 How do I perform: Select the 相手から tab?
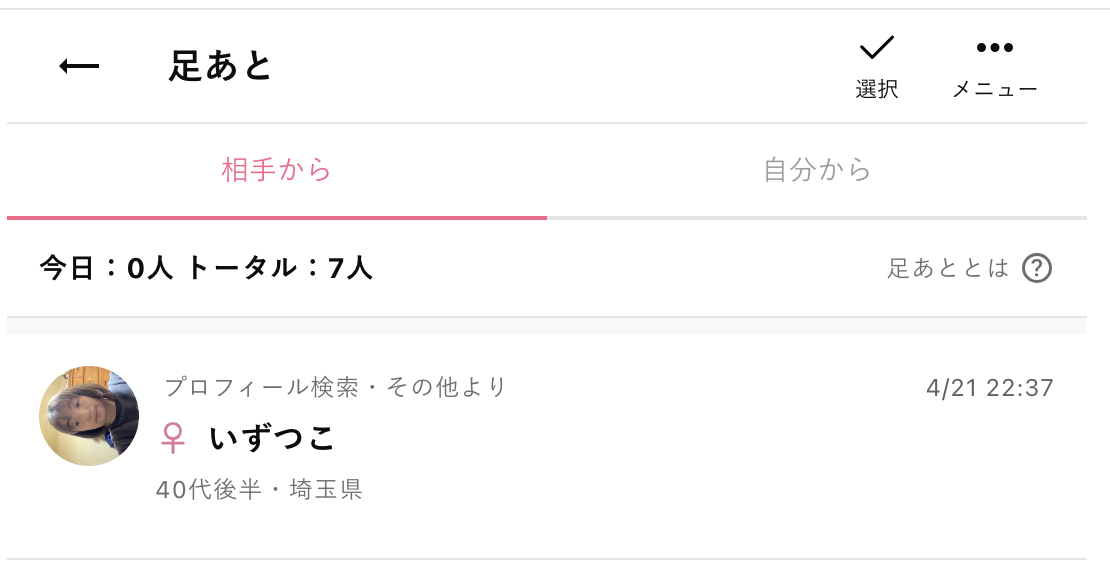point(277,170)
